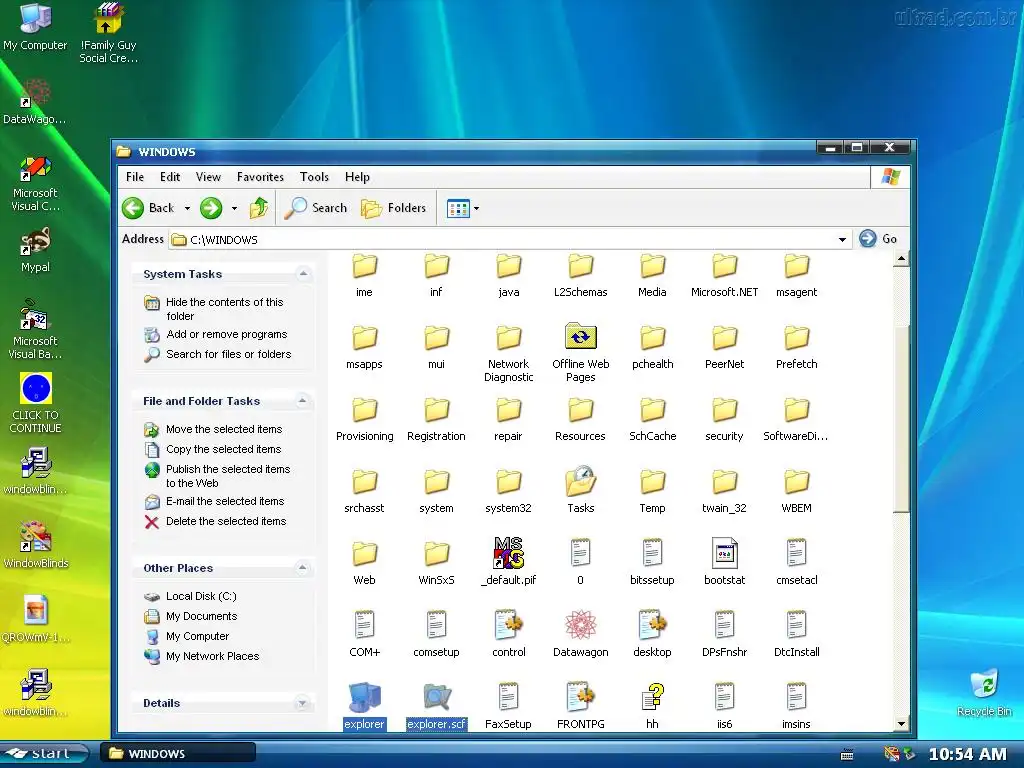Open the DataWago... desktop shortcut
This screenshot has width=1024, height=768.
click(35, 102)
